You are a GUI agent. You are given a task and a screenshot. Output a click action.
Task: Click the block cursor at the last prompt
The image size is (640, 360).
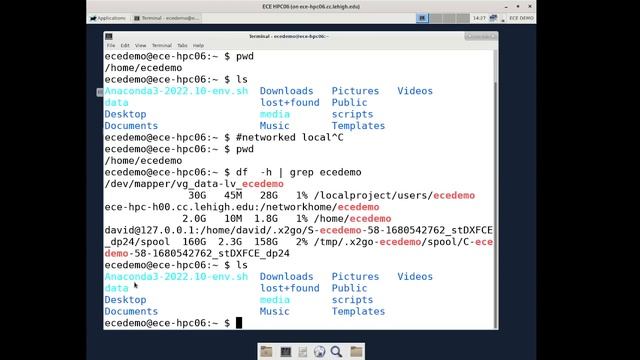coord(239,323)
